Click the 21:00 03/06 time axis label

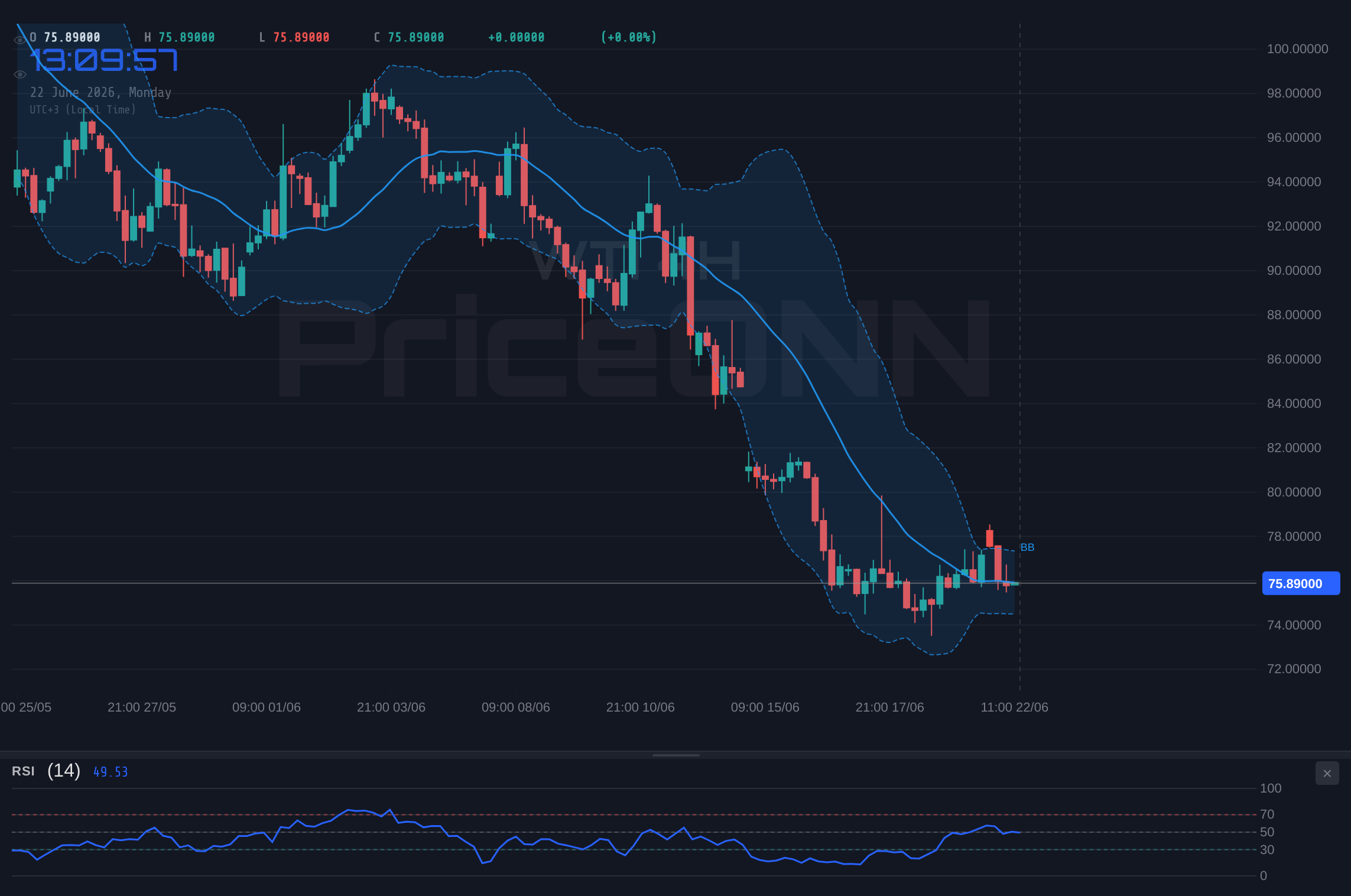coord(391,707)
